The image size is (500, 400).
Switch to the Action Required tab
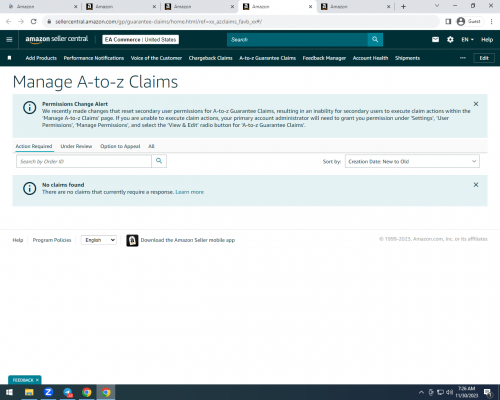34,146
